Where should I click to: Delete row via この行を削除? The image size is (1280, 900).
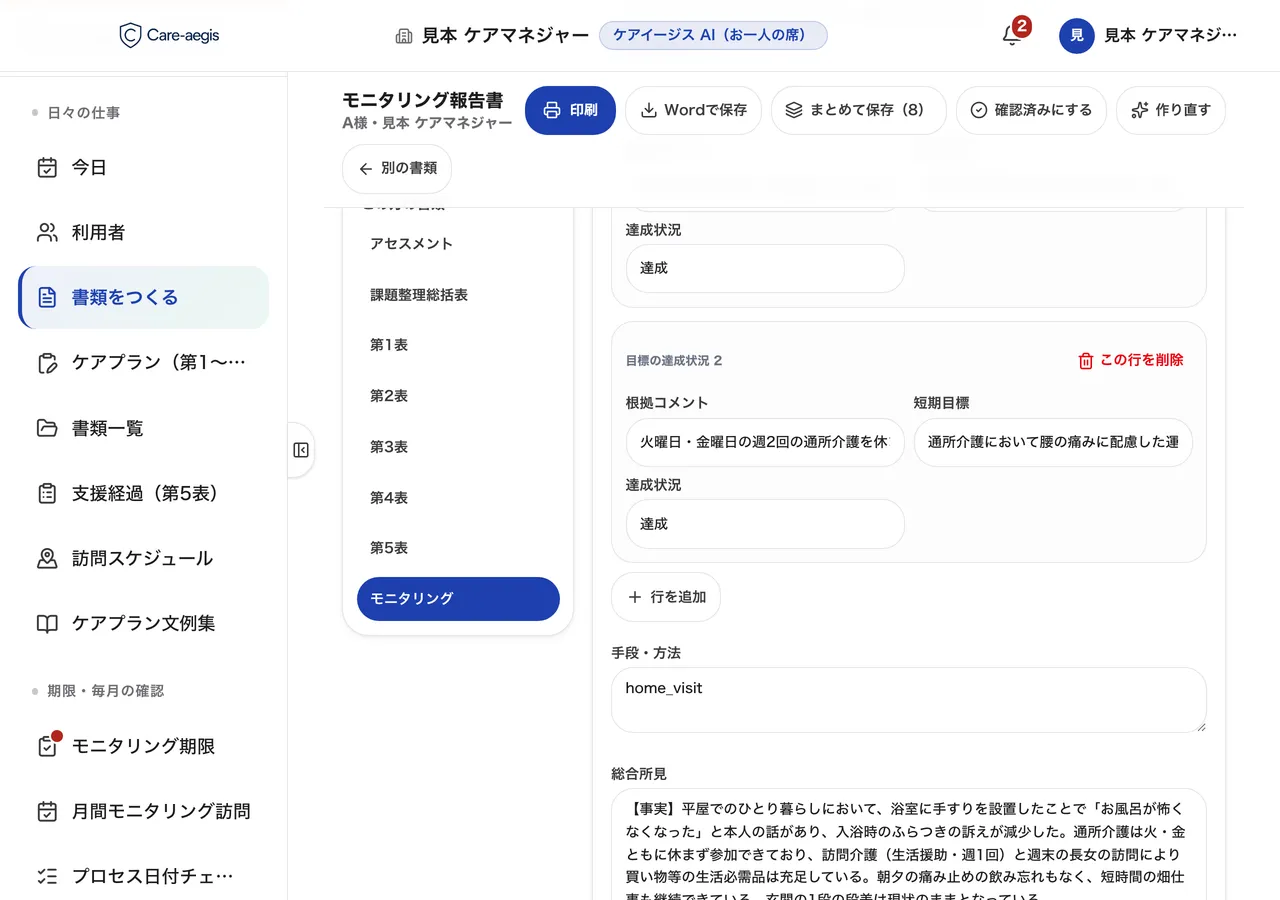pyautogui.click(x=1130, y=360)
